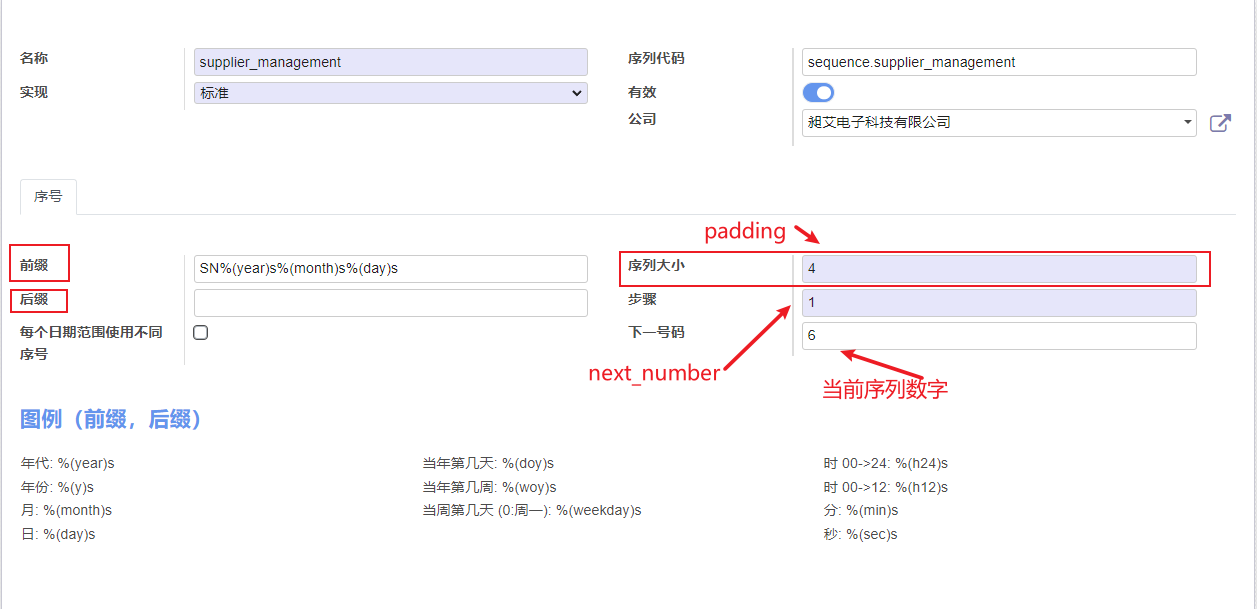Select the 前缀 prefix input with SN%(year)s pattern
Screen dimensions: 1257x609
click(390, 268)
